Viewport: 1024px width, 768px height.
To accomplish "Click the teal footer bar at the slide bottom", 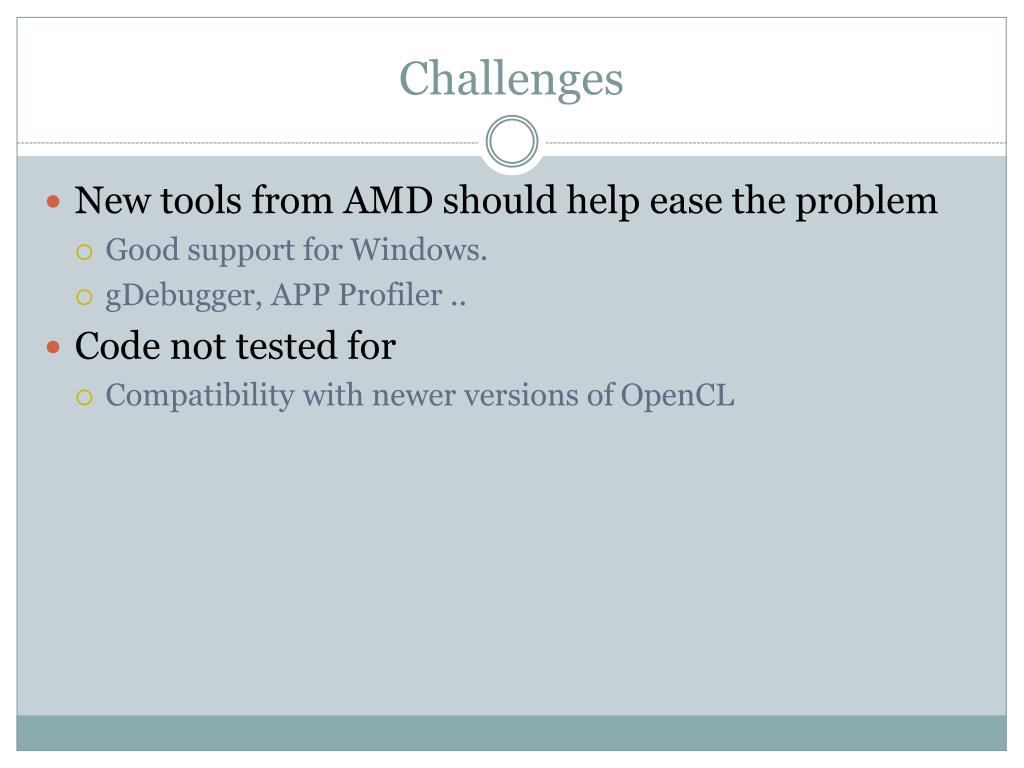I will pos(511,733).
